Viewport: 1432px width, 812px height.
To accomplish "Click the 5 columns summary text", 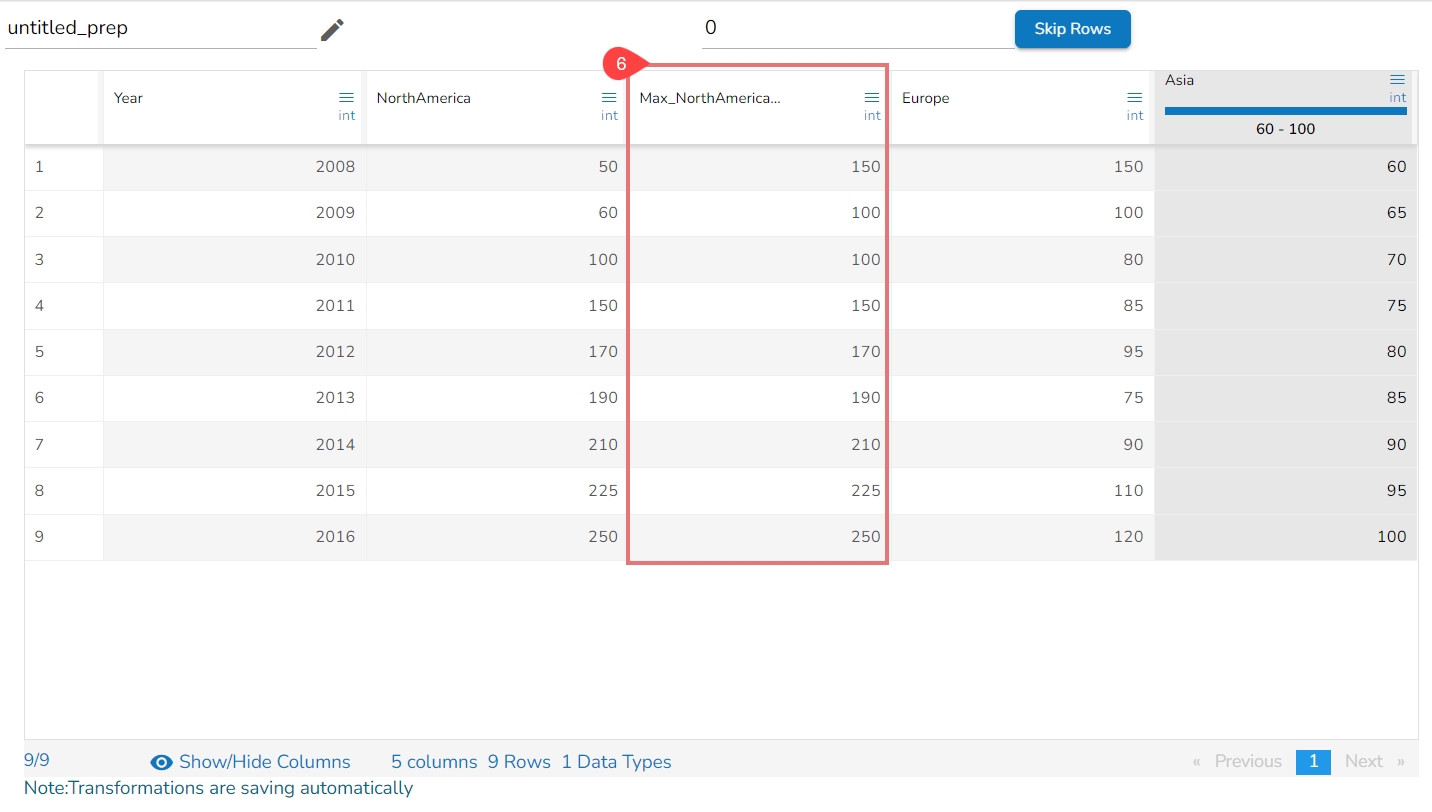I will (x=434, y=762).
